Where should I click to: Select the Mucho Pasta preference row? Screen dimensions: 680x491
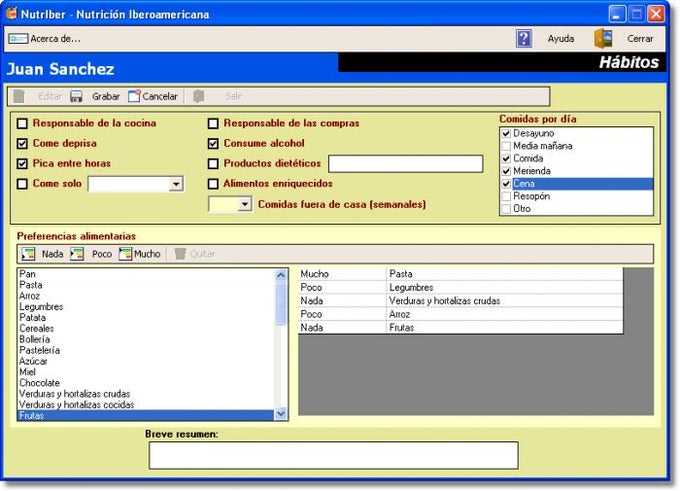point(461,274)
